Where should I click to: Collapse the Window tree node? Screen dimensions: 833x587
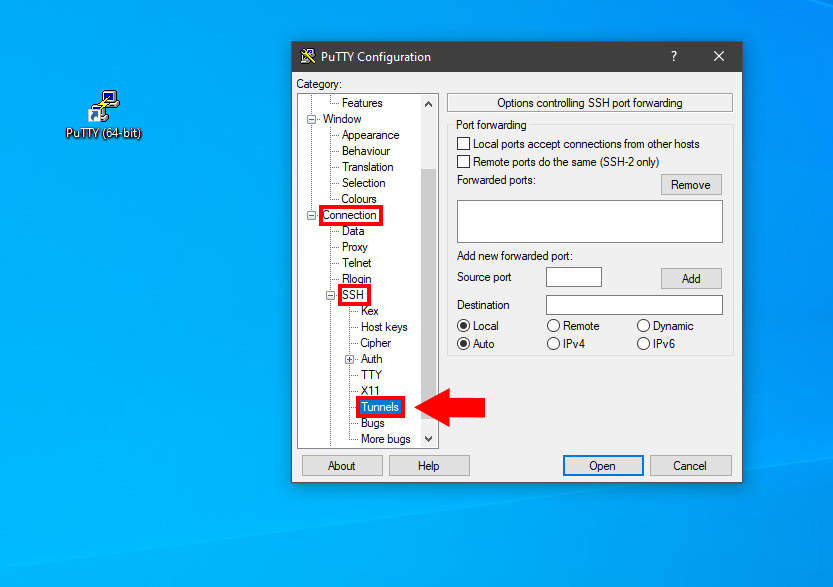(x=311, y=120)
